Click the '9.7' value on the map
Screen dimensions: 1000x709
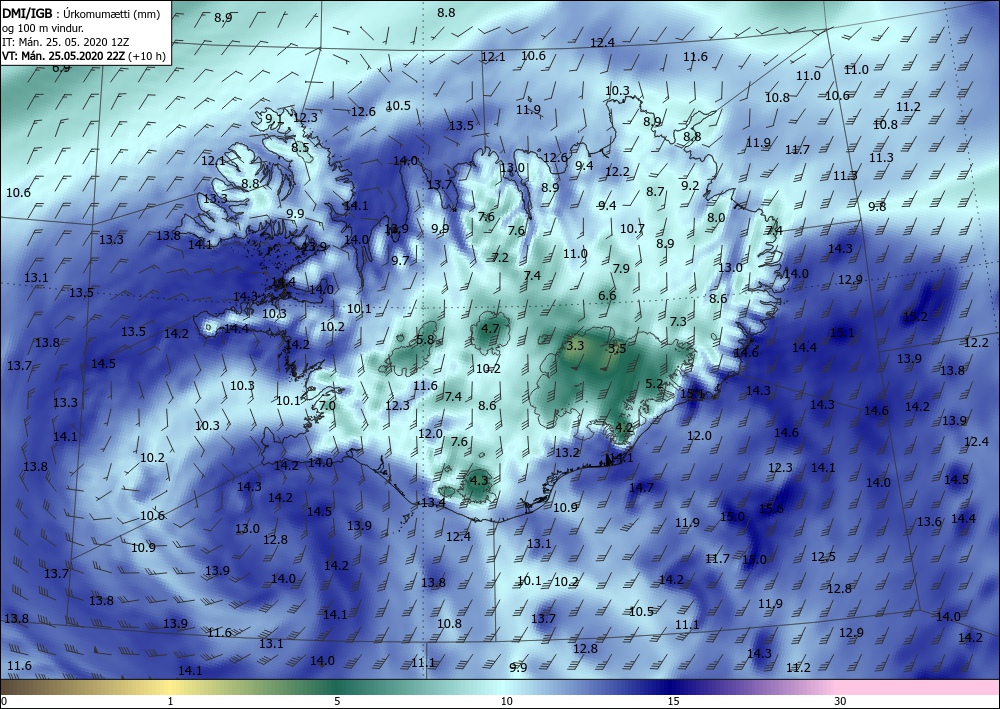(400, 260)
